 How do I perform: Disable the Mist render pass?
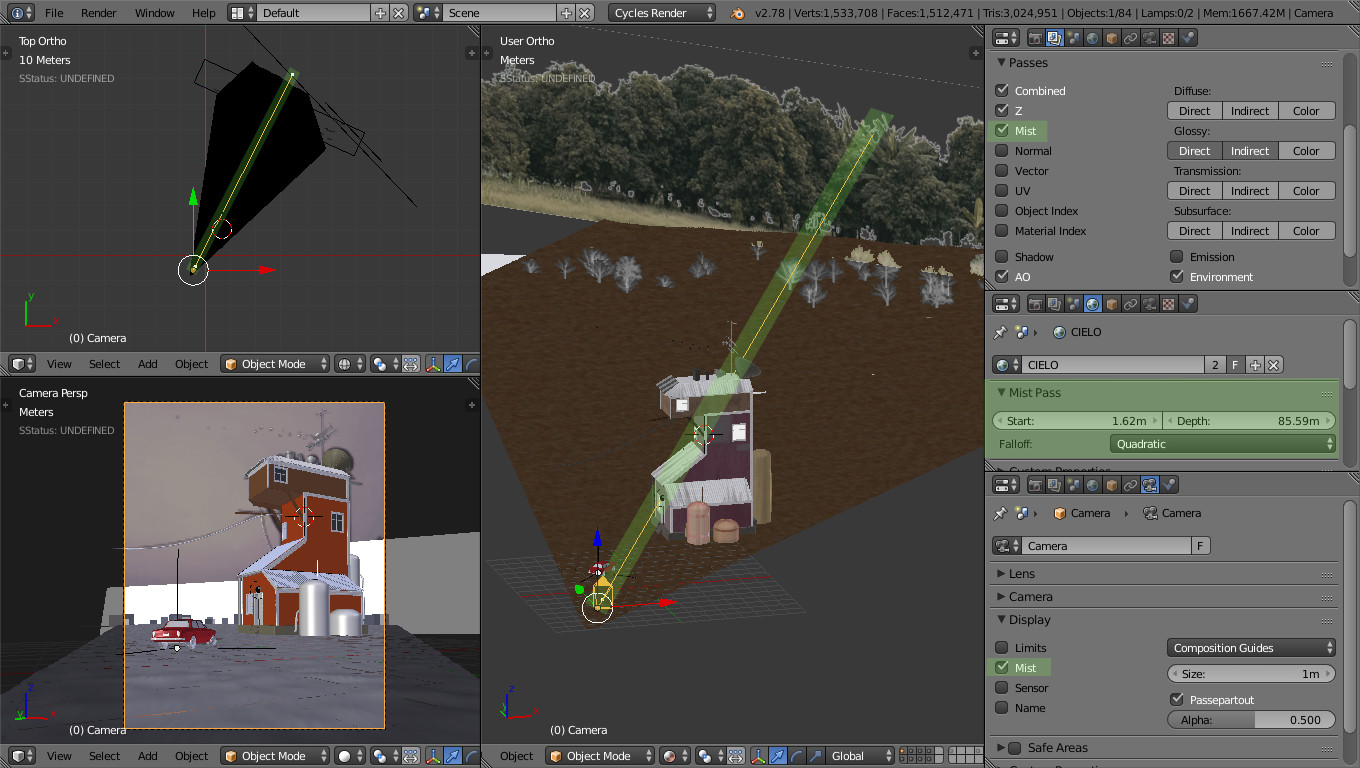pos(1002,130)
